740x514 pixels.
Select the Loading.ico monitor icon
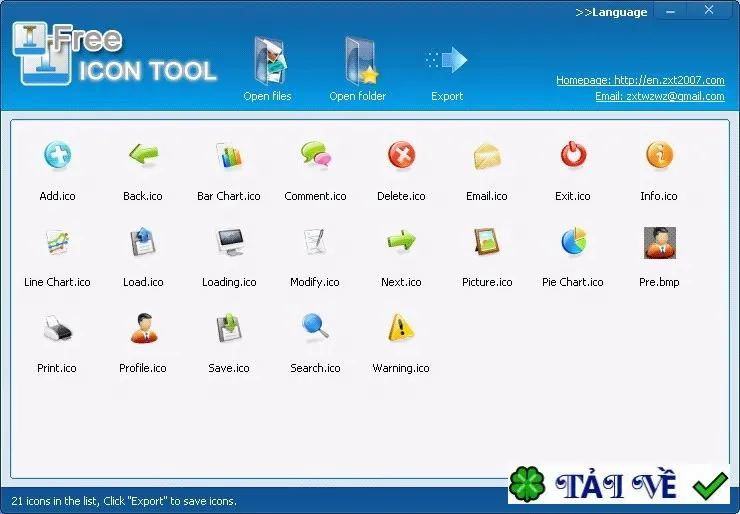pyautogui.click(x=230, y=242)
